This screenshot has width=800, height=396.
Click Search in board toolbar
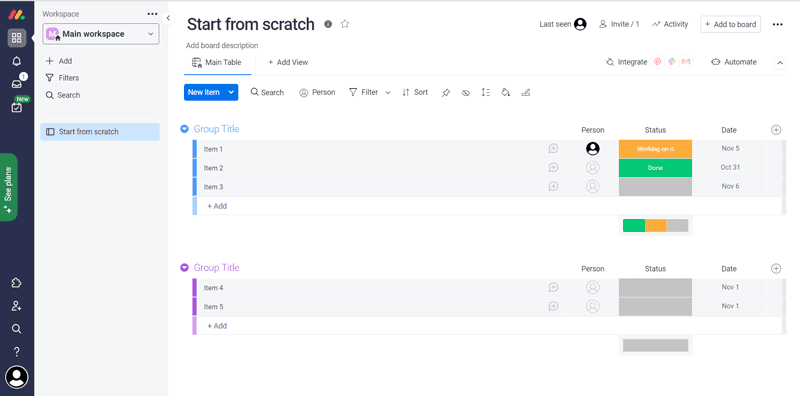pyautogui.click(x=267, y=92)
